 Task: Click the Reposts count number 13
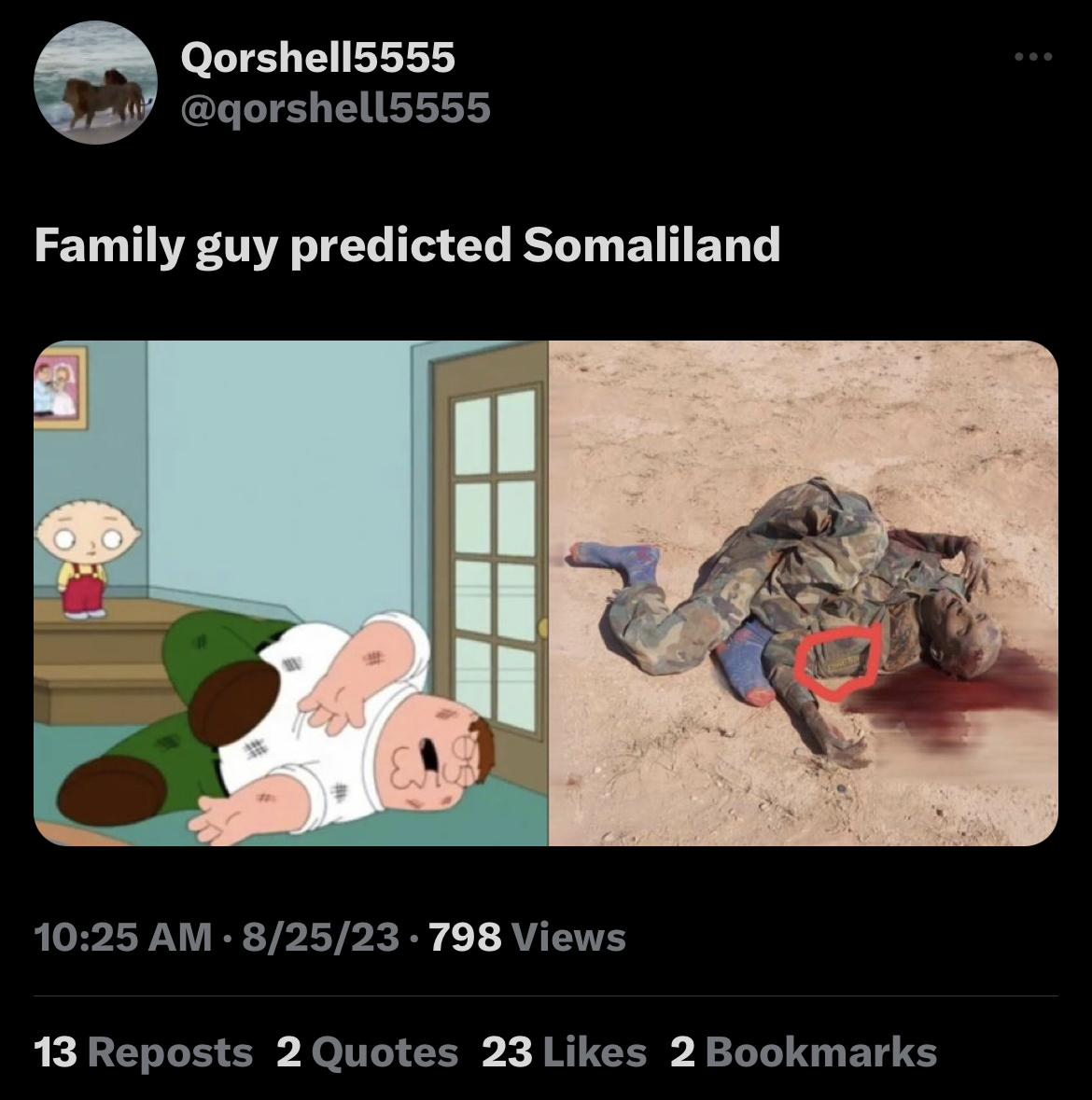[55, 1052]
